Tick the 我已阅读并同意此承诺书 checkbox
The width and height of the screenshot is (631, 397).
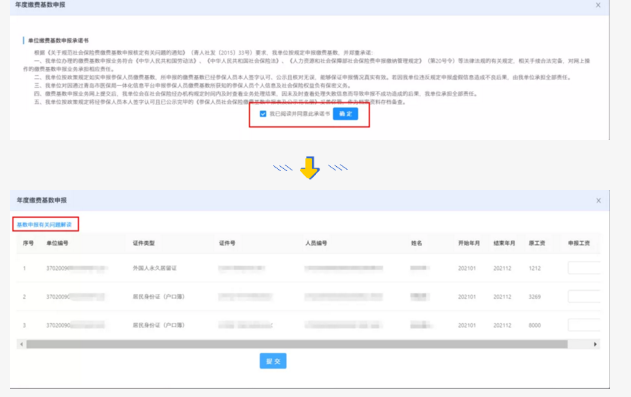(x=263, y=114)
